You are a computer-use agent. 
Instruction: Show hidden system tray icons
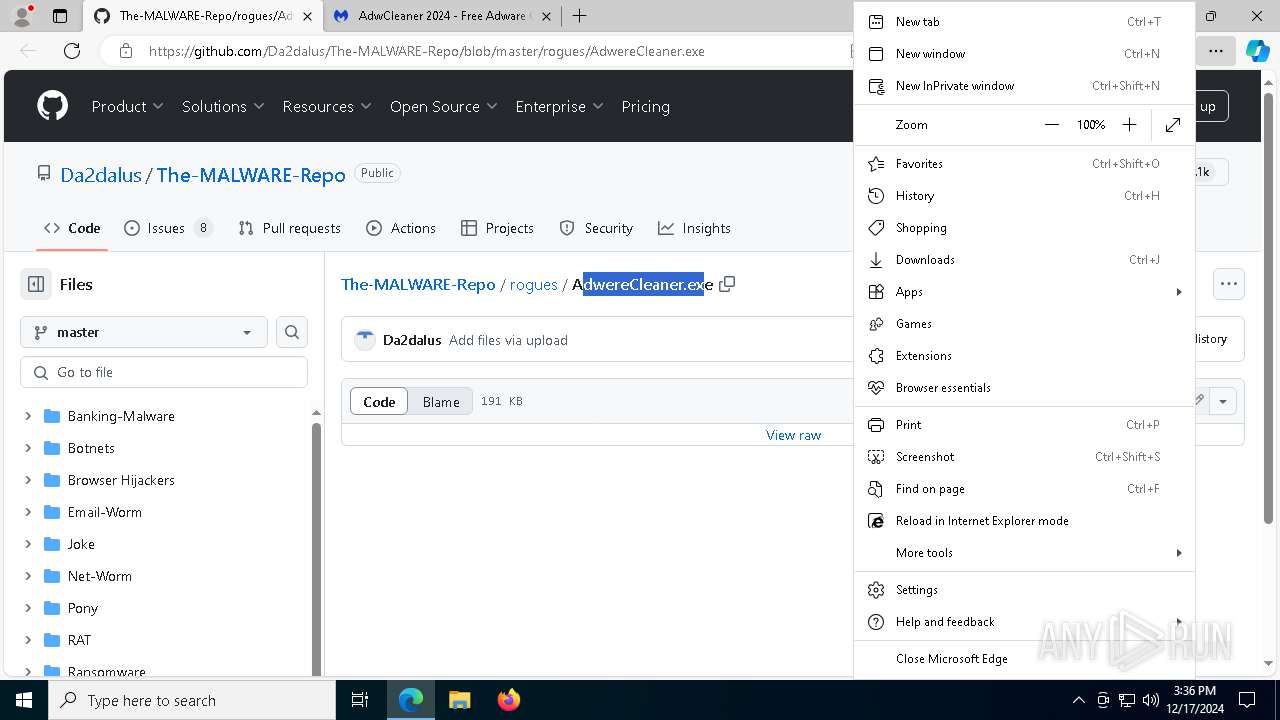click(1078, 700)
